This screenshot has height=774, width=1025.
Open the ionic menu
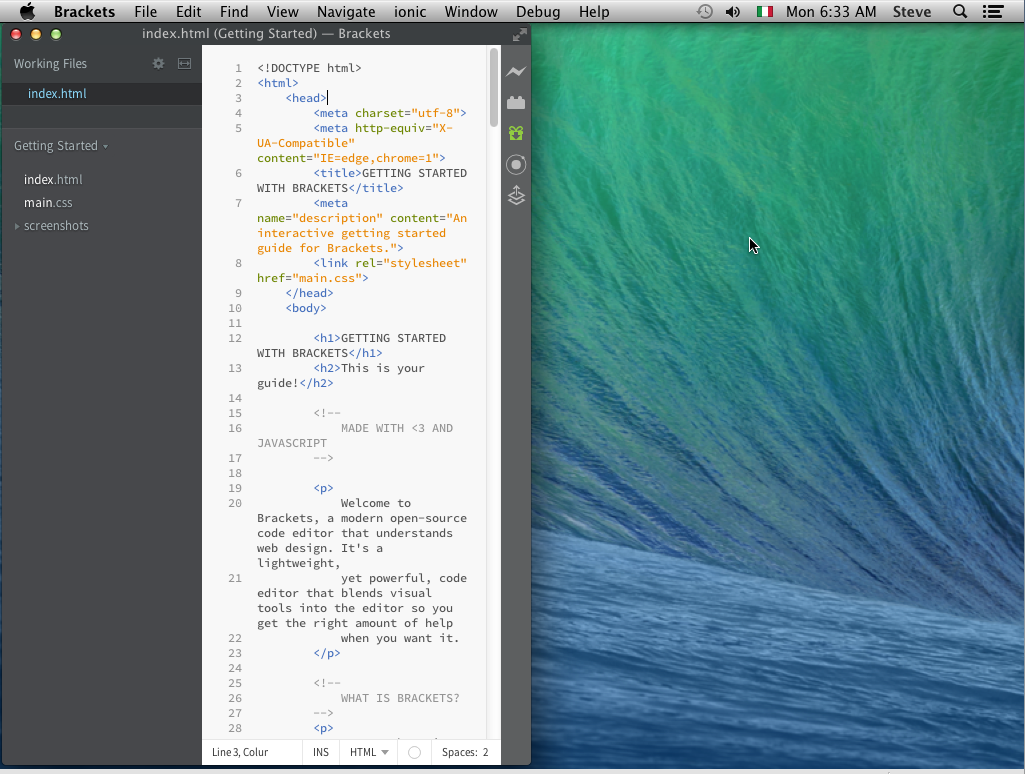(410, 12)
